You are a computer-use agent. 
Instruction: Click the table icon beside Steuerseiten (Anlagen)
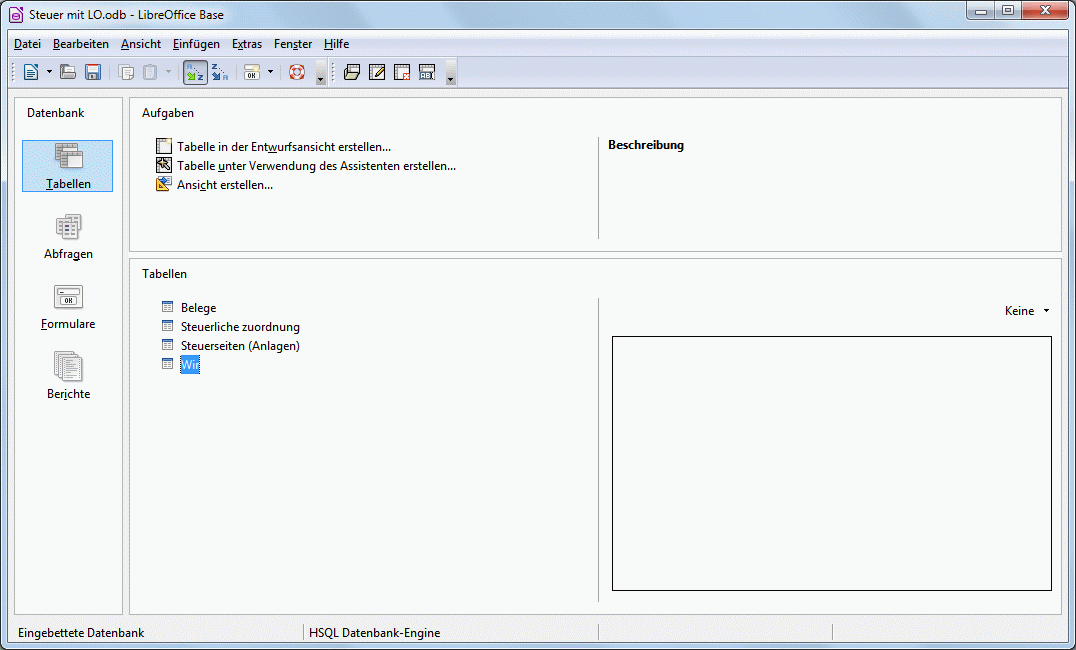coord(167,345)
